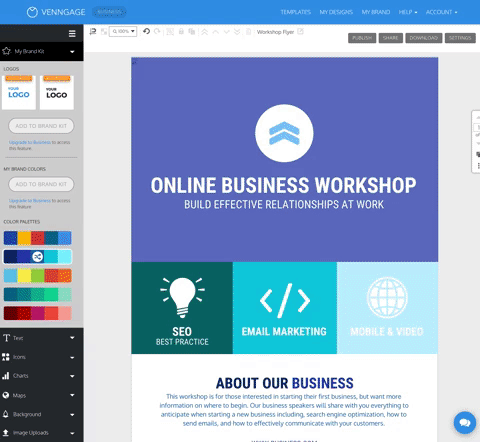The image size is (480, 442).
Task: Click the shuffle icon on the navy palette
Action: [37, 257]
